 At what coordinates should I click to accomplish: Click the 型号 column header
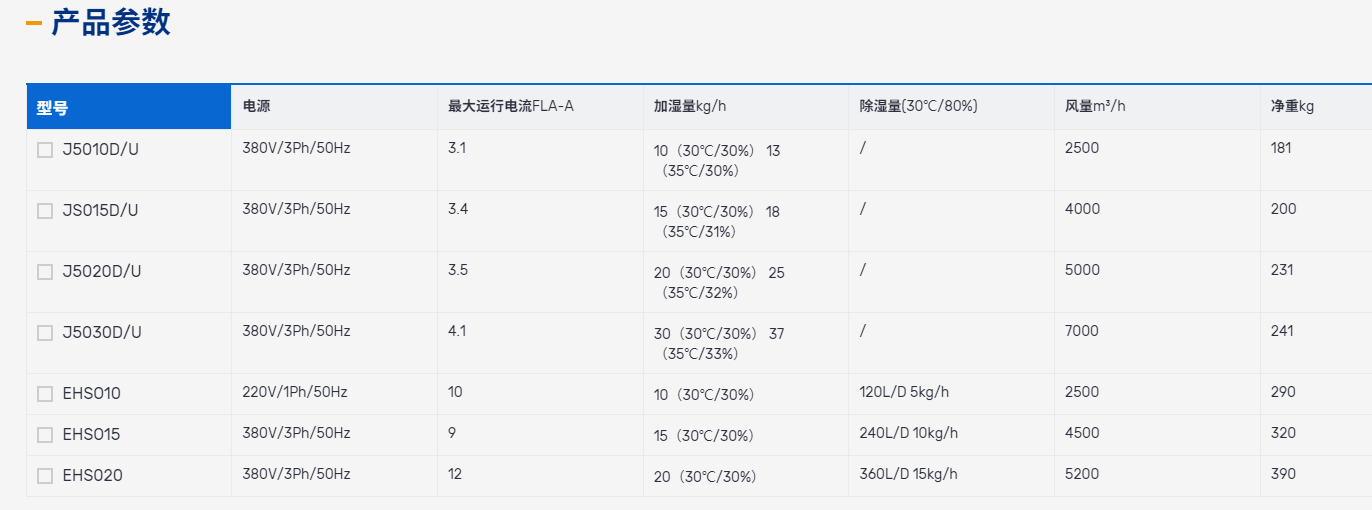pos(129,107)
